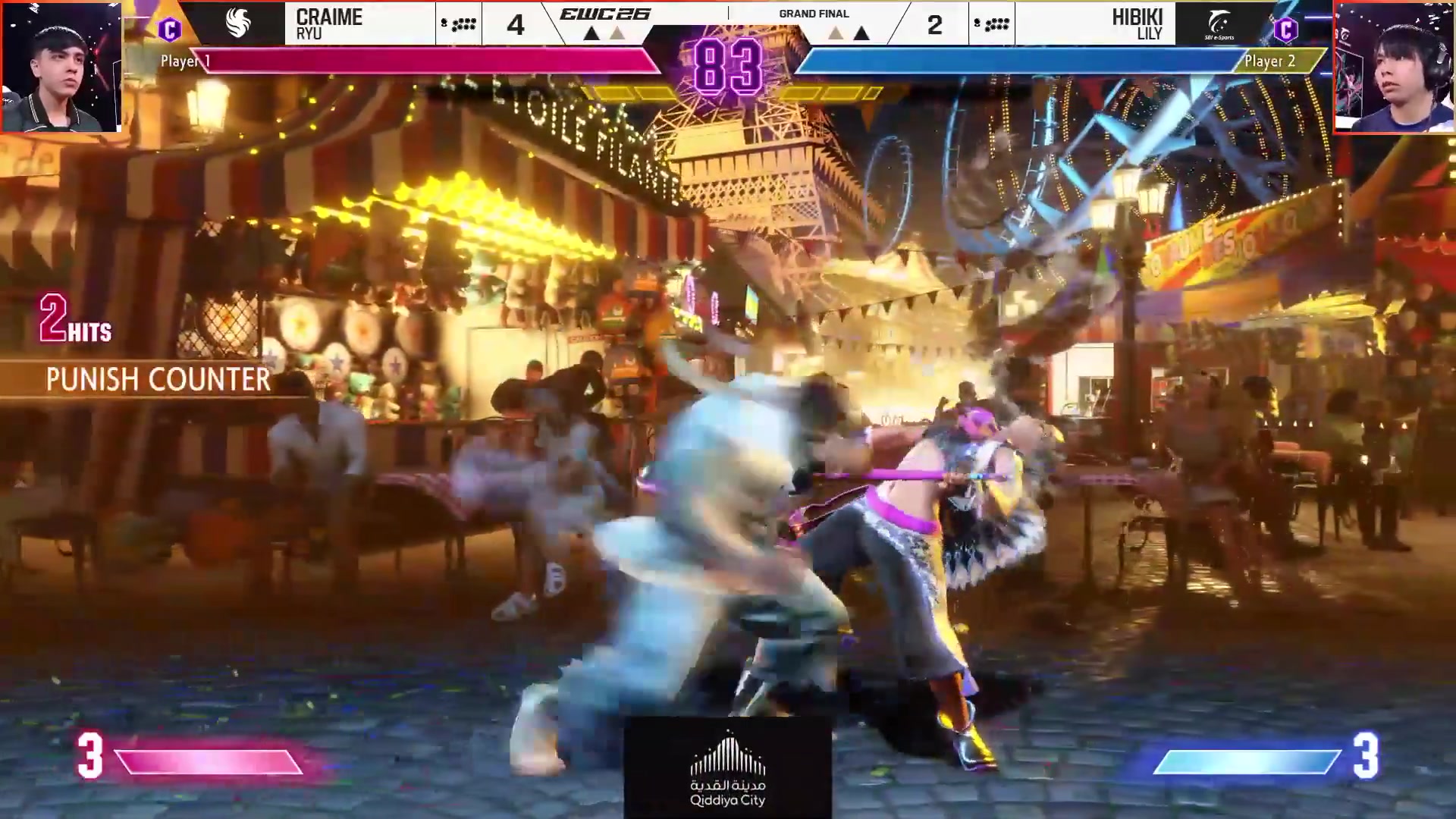Open CRAIME's player webcam feed
This screenshot has height=819, width=1456.
(x=61, y=67)
